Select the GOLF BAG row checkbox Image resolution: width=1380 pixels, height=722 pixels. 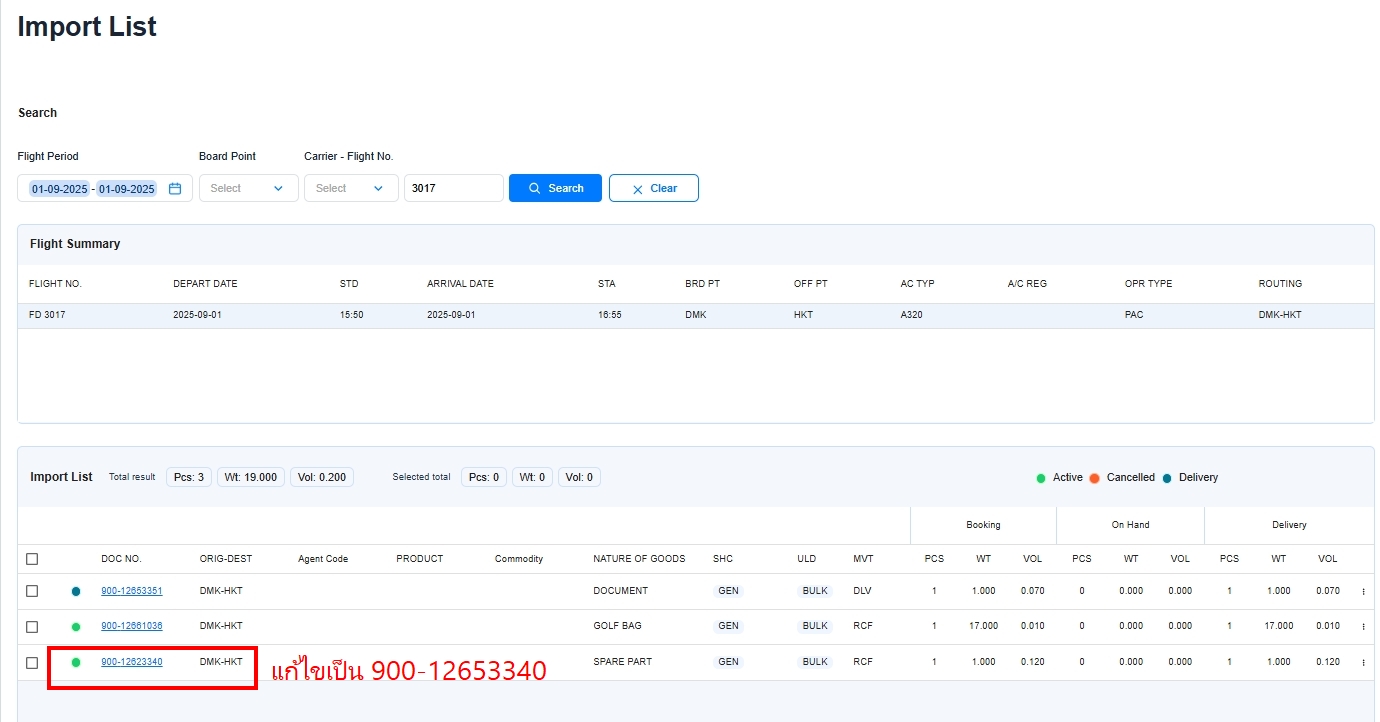pyautogui.click(x=32, y=627)
